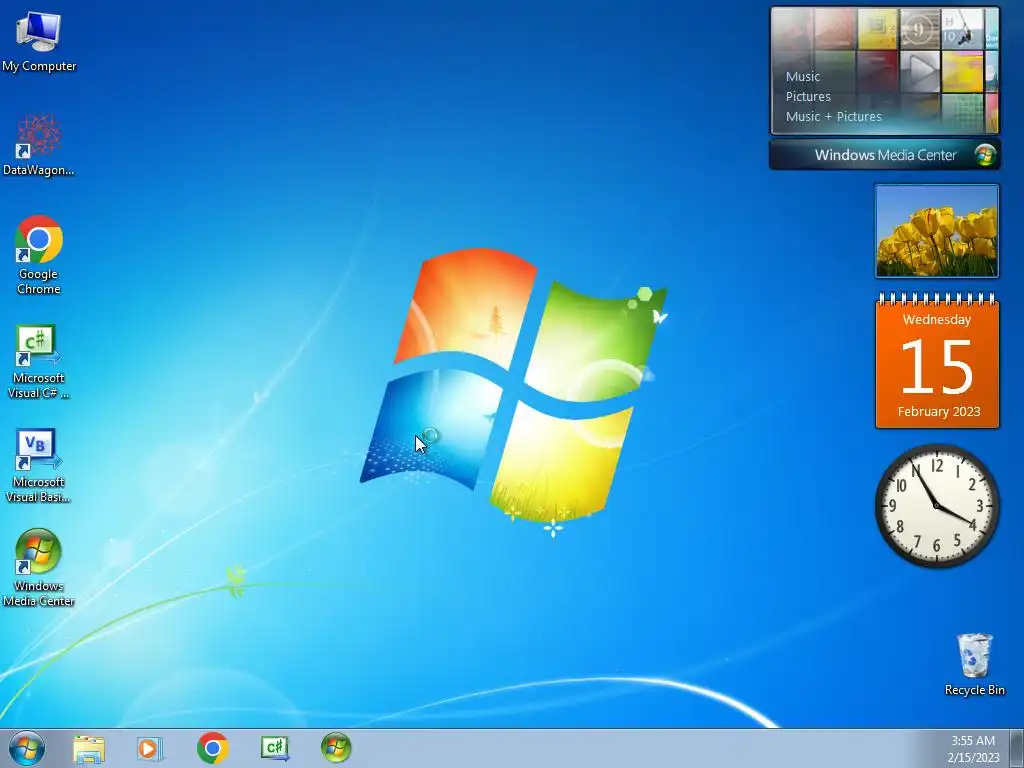This screenshot has width=1024, height=768.
Task: Open Windows Explorer from the taskbar
Action: (89, 748)
